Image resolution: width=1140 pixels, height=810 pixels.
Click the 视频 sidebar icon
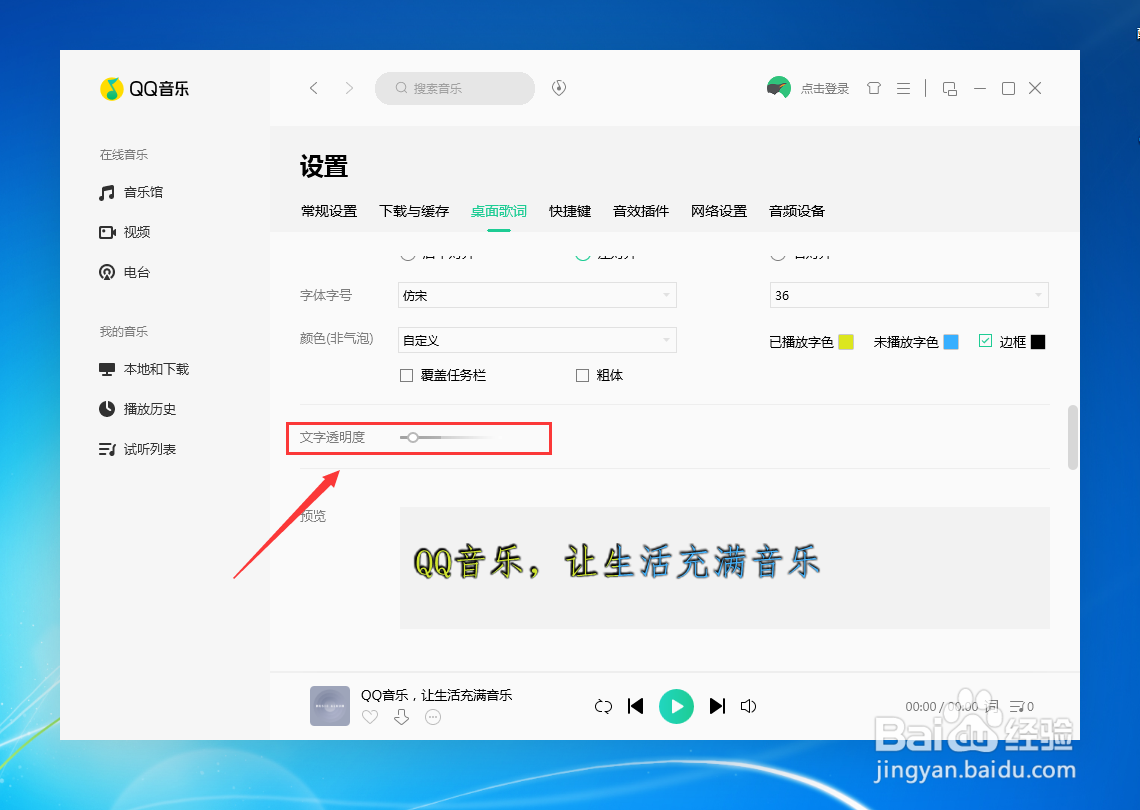107,232
